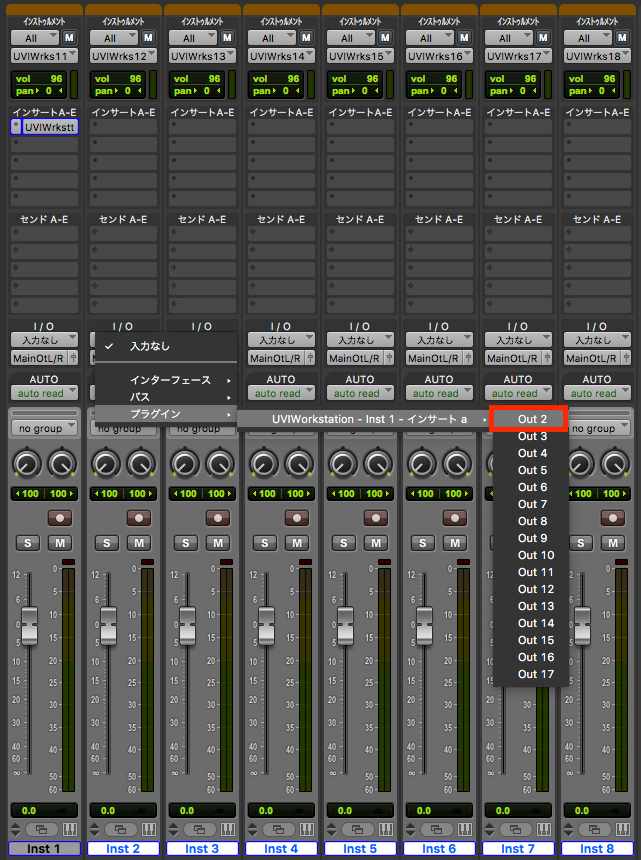Click MIDI mute M on UVIWrks11

pos(69,38)
